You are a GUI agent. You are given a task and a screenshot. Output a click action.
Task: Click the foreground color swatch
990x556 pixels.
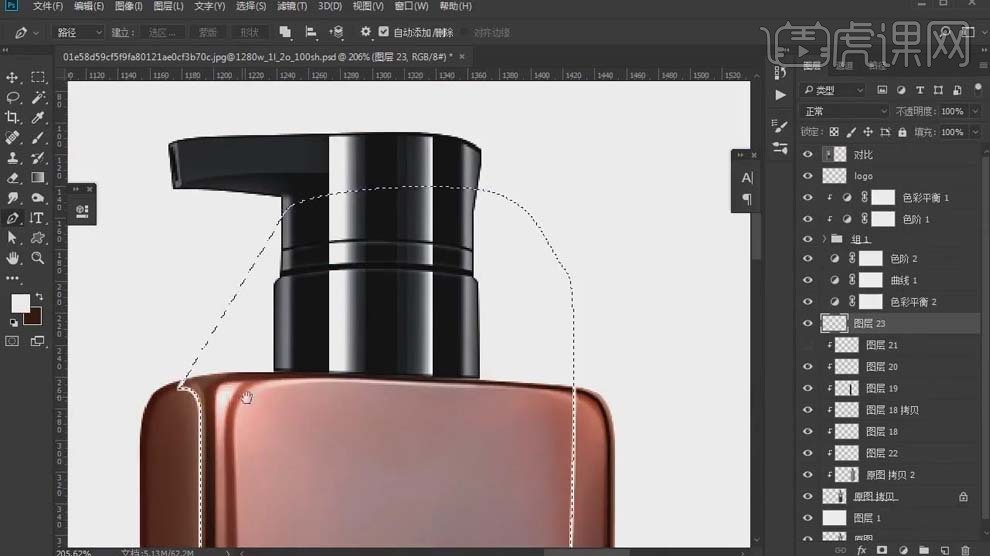pyautogui.click(x=20, y=302)
